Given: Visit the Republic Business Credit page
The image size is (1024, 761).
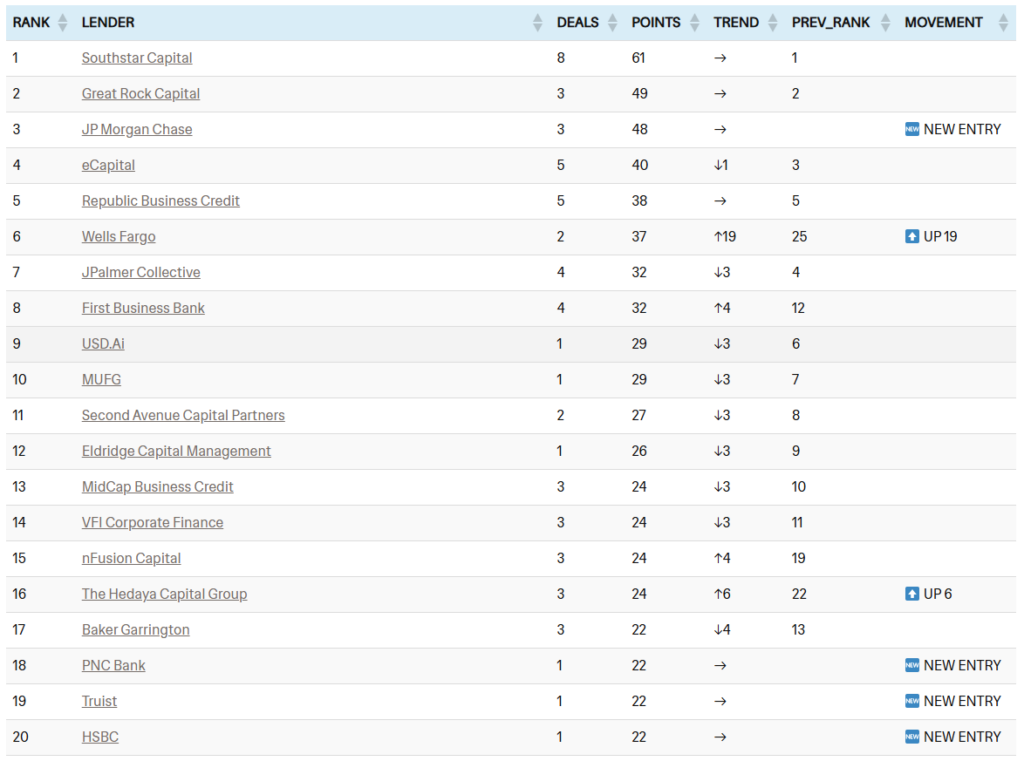Looking at the screenshot, I should click(x=161, y=201).
